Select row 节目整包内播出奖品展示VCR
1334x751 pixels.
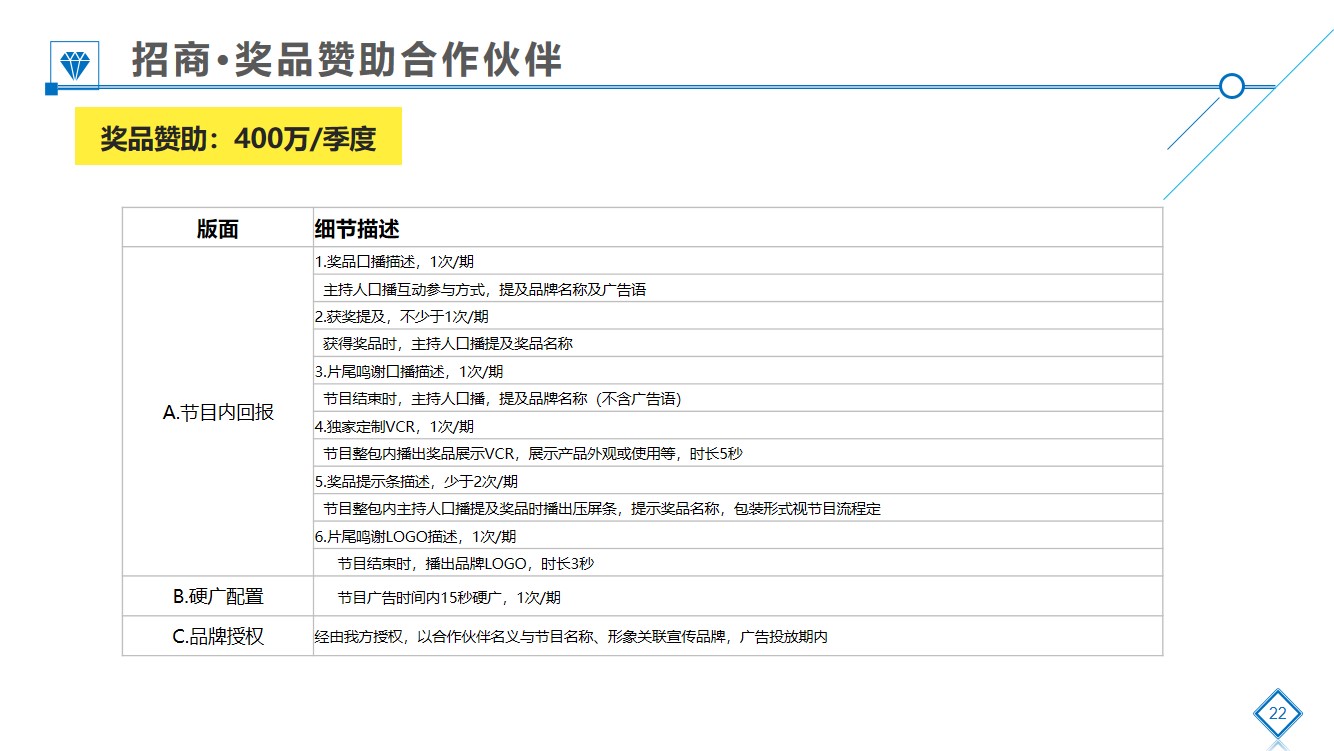[x=738, y=453]
